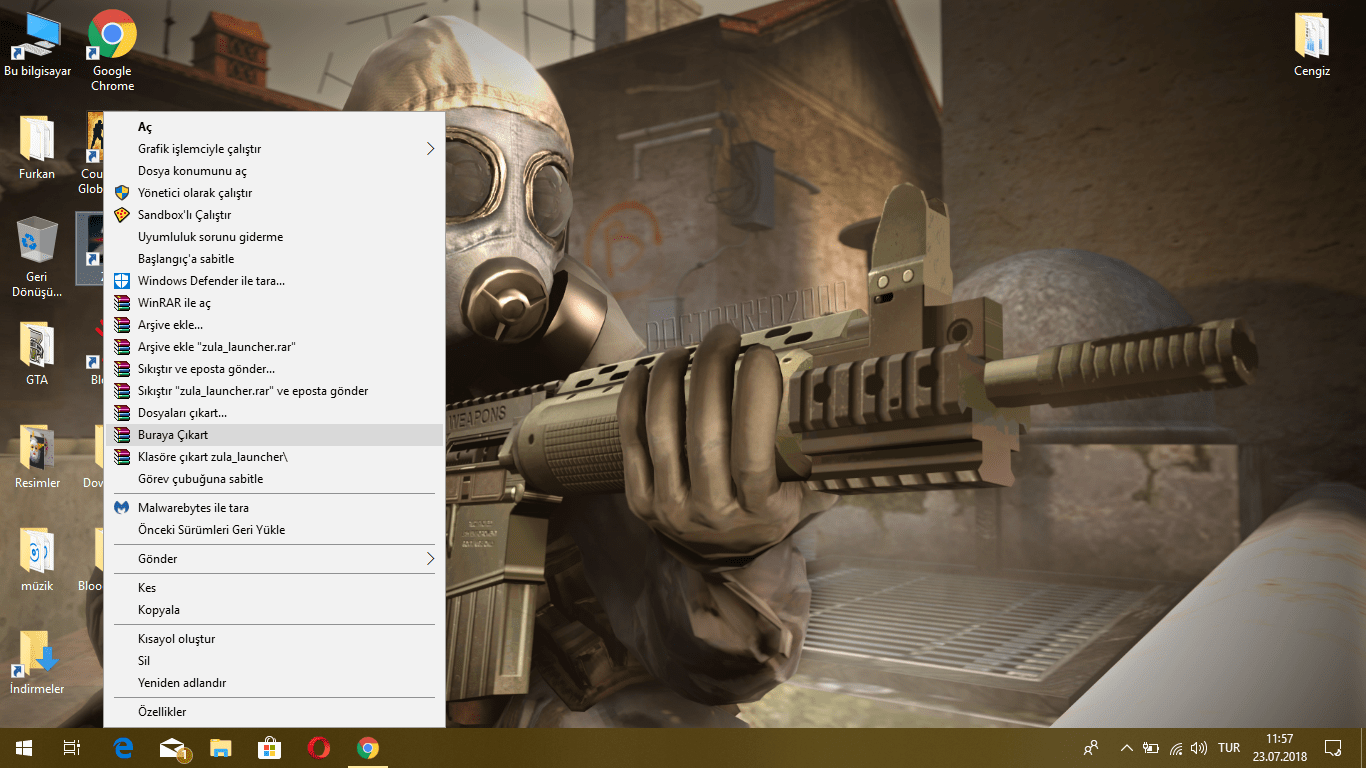
Task: Open Özellikler from the context menu
Action: (274, 712)
